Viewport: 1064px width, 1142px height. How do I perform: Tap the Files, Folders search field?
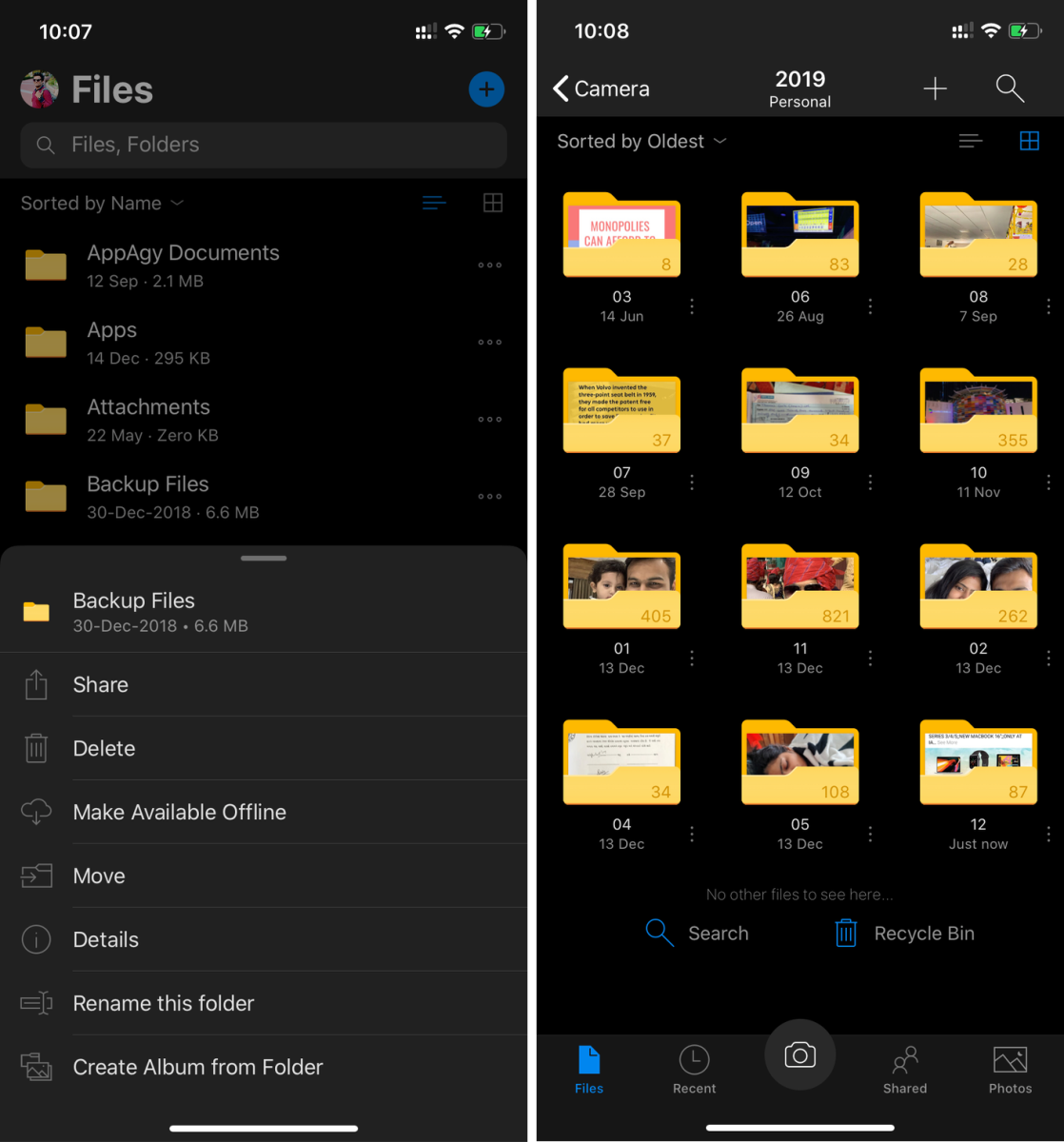point(264,145)
